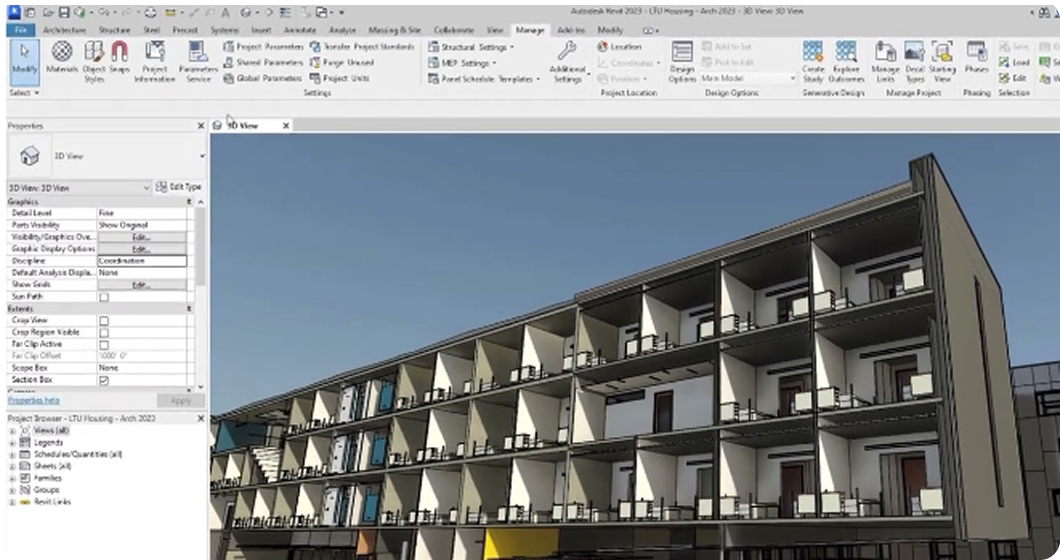
Task: Click Edit for Visibility/Graphics Overrides
Action: [x=141, y=237]
